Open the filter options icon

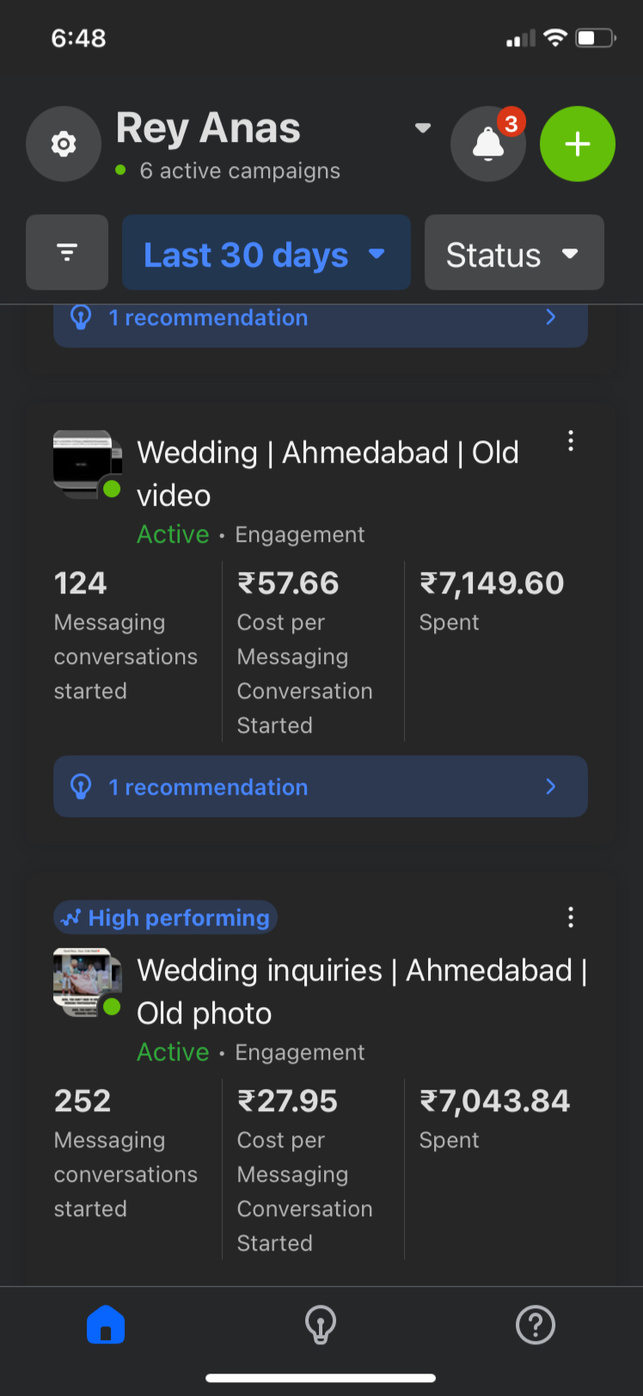(67, 253)
